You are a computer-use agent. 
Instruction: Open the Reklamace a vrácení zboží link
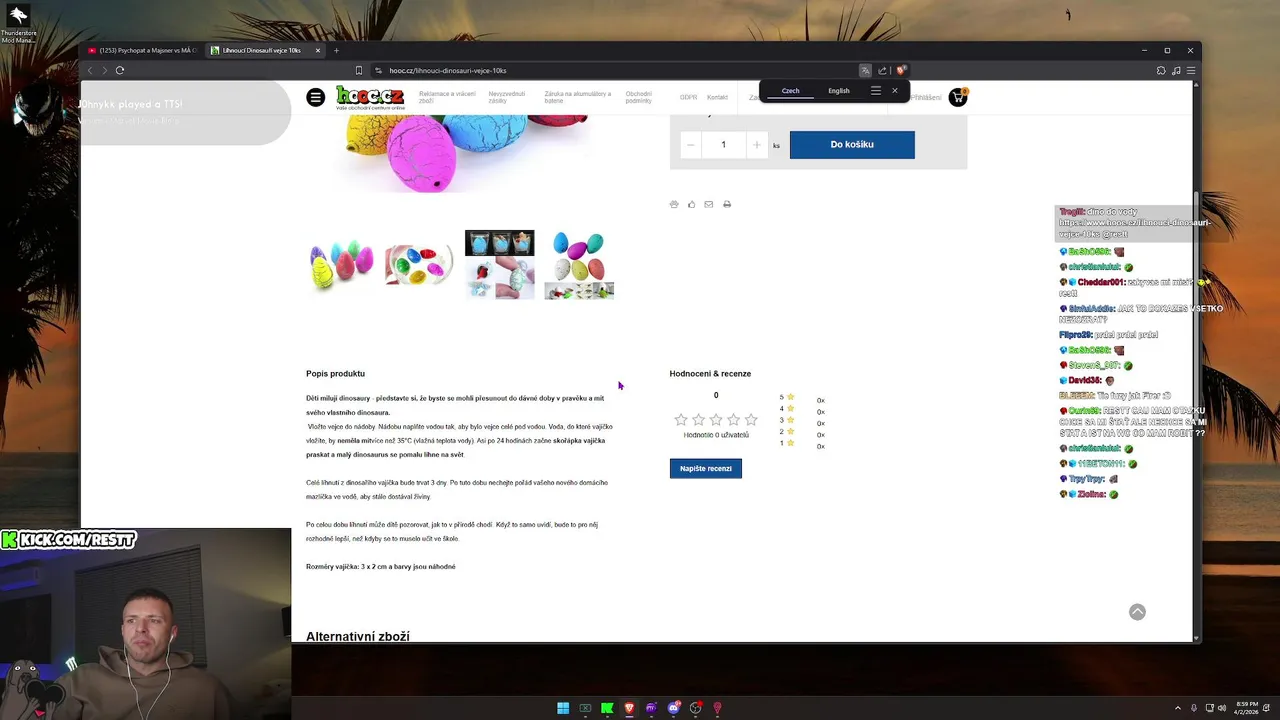pos(447,97)
